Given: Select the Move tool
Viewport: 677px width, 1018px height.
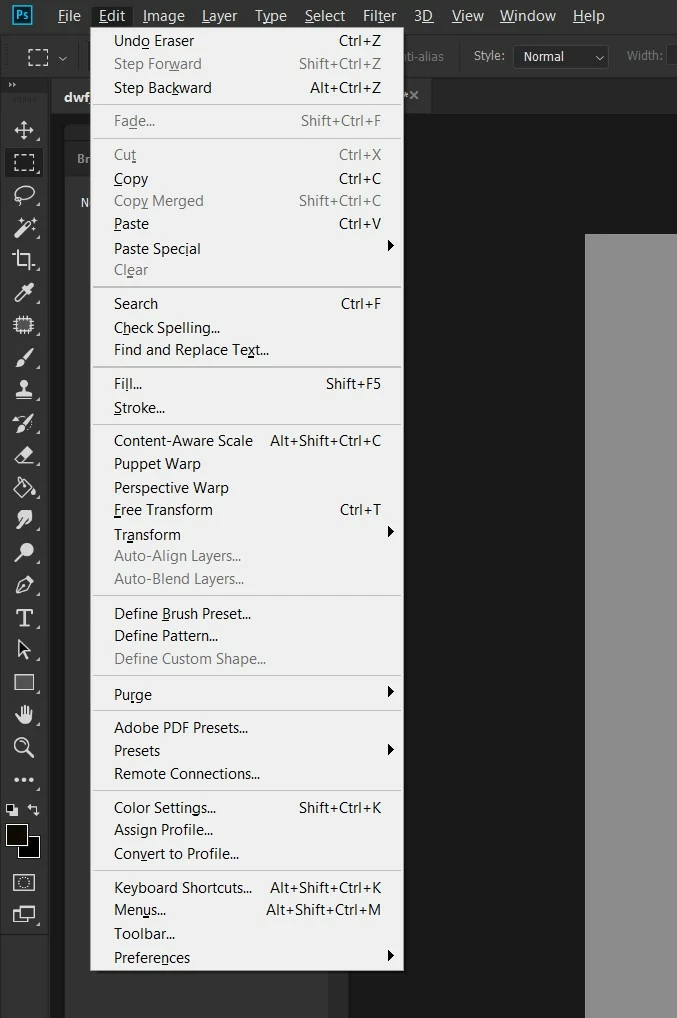Looking at the screenshot, I should click(x=24, y=130).
